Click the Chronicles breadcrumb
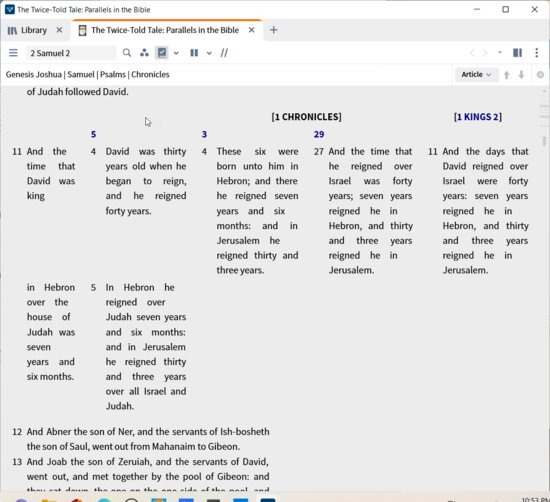 click(150, 74)
